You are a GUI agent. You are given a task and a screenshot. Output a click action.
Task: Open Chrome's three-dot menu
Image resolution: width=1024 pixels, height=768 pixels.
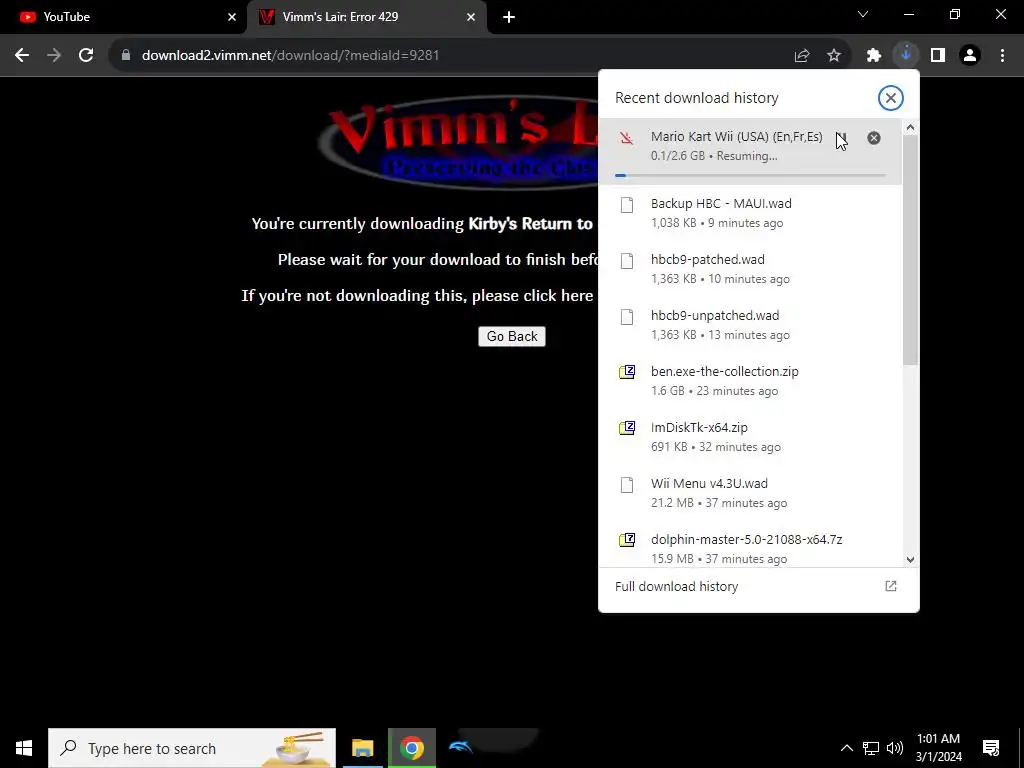pos(1002,56)
